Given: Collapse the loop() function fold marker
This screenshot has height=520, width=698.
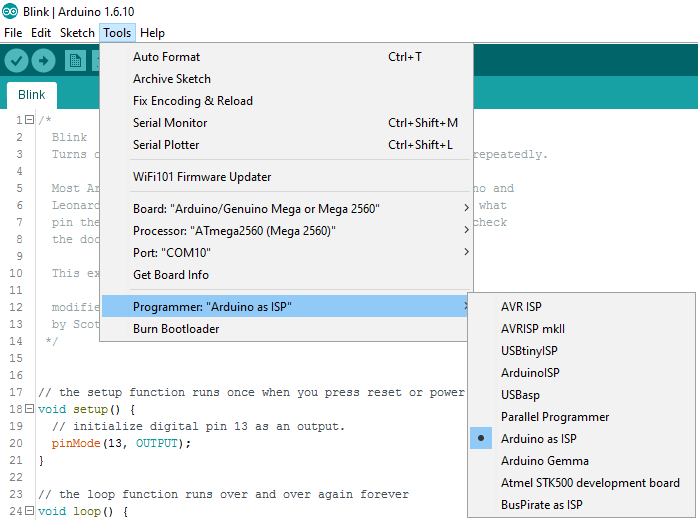Looking at the screenshot, I should 29,512.
